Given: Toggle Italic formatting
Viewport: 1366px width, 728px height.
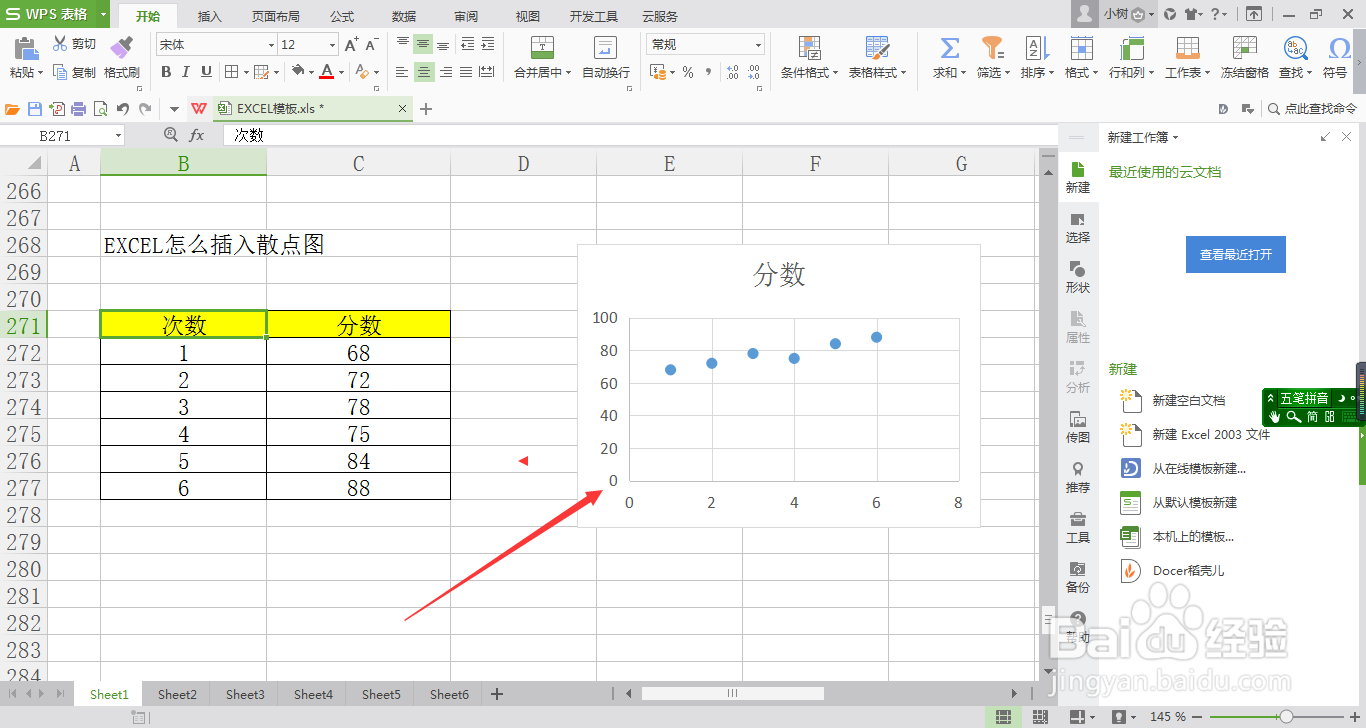Looking at the screenshot, I should pos(186,72).
